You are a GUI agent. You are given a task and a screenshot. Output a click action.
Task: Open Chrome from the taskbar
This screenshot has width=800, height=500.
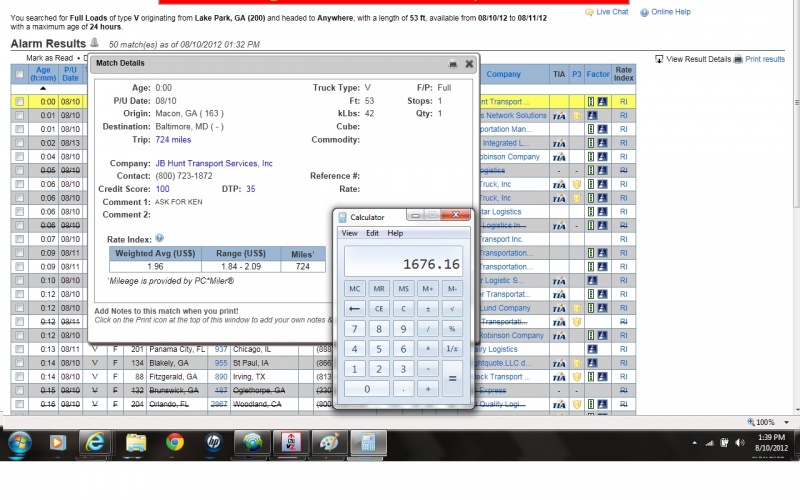(x=175, y=442)
